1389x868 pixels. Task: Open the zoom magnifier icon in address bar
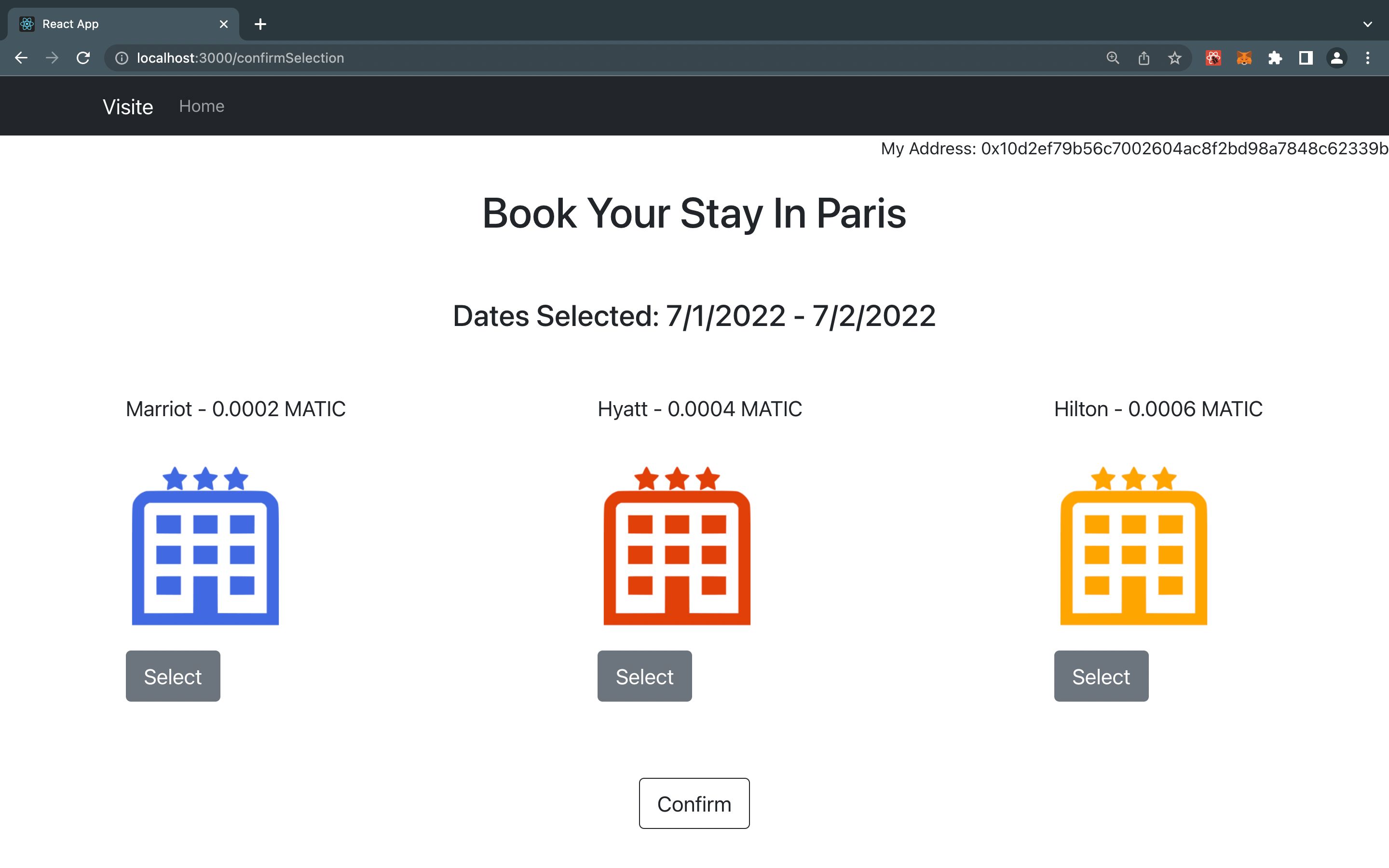(x=1112, y=58)
